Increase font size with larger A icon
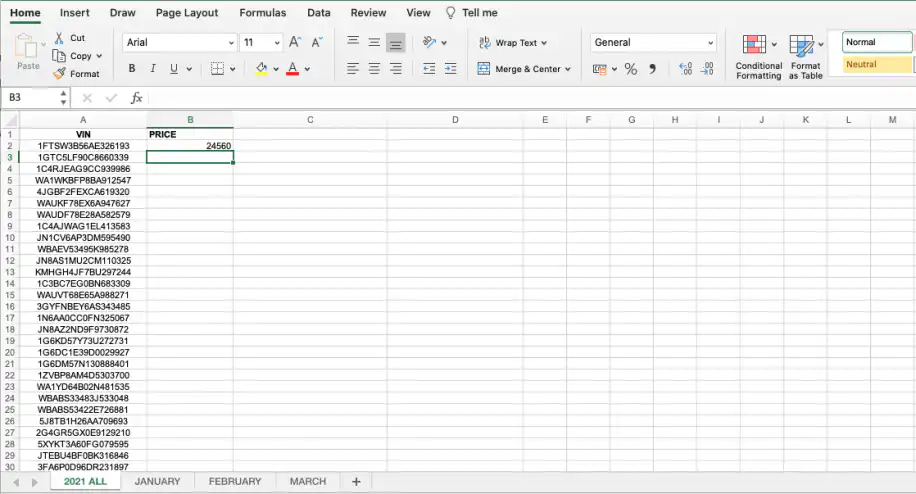 tap(296, 42)
